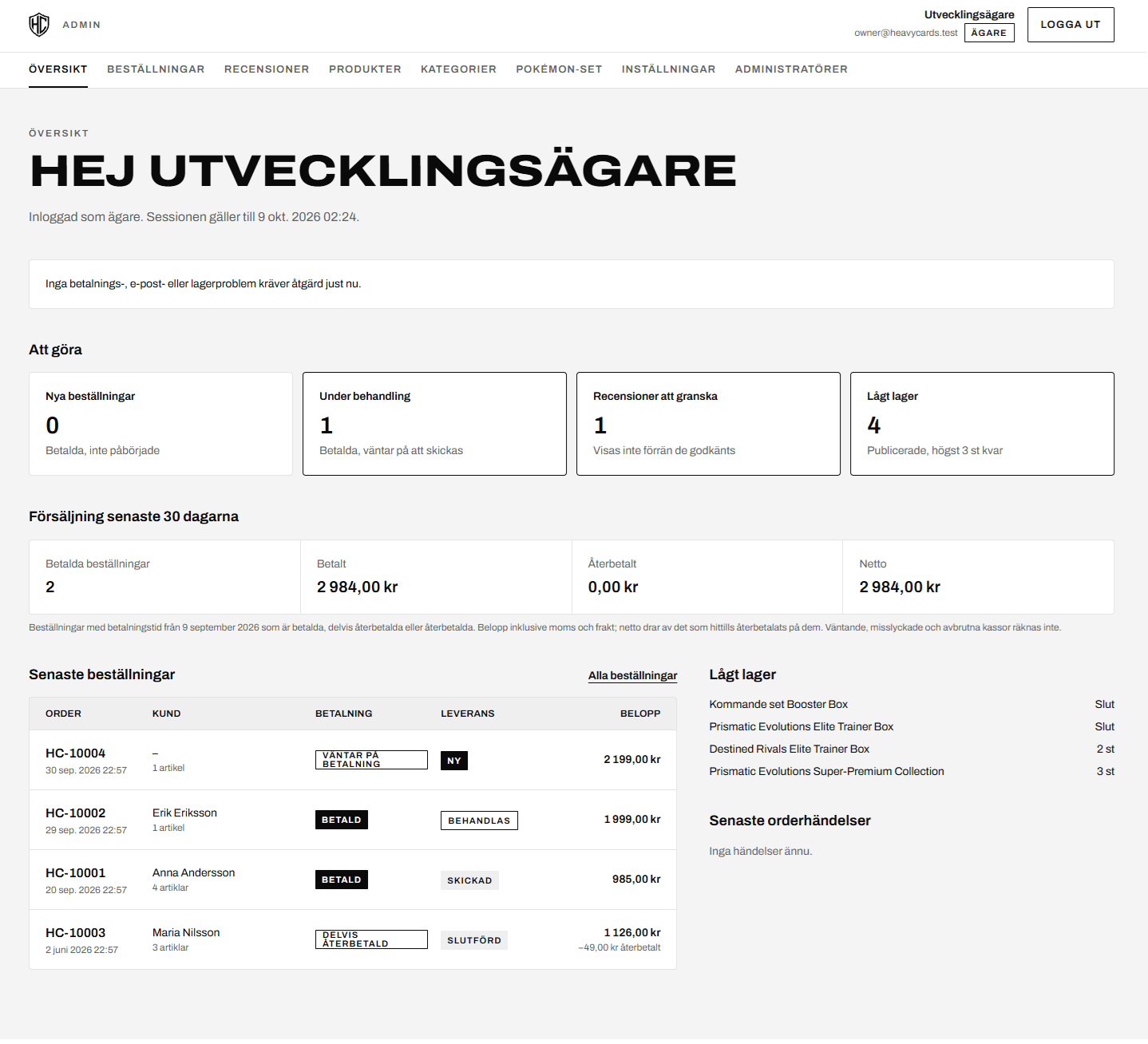Image resolution: width=1148 pixels, height=1044 pixels.
Task: Select Prismatic Evolutions Super-Premium Collection
Action: point(826,771)
